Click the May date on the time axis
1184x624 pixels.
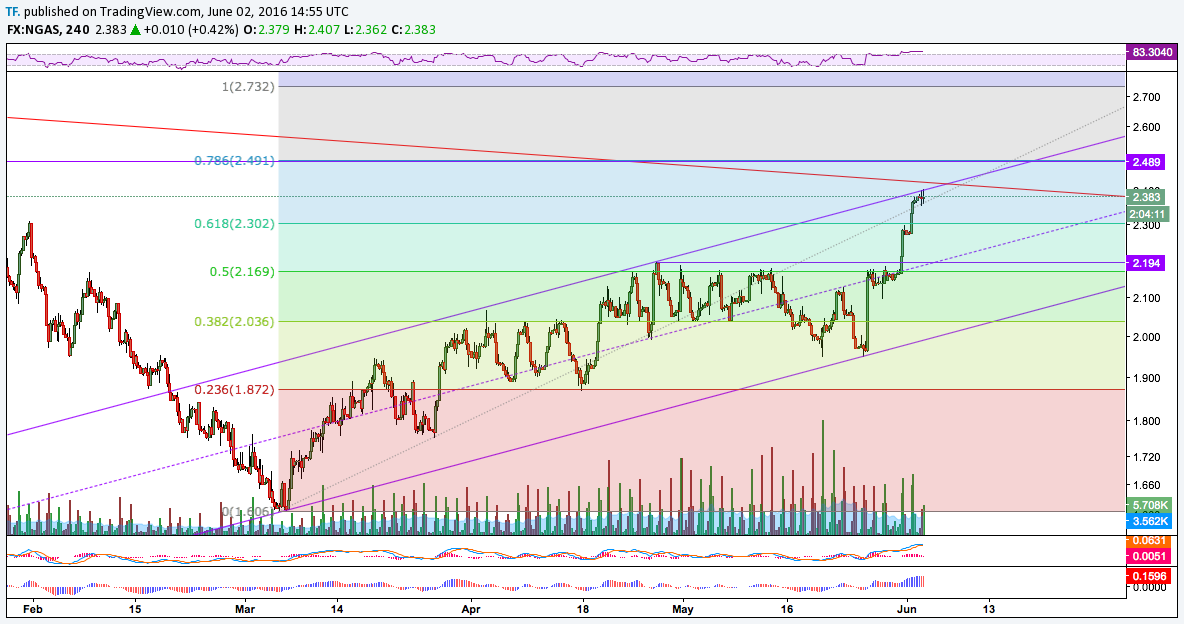click(683, 608)
